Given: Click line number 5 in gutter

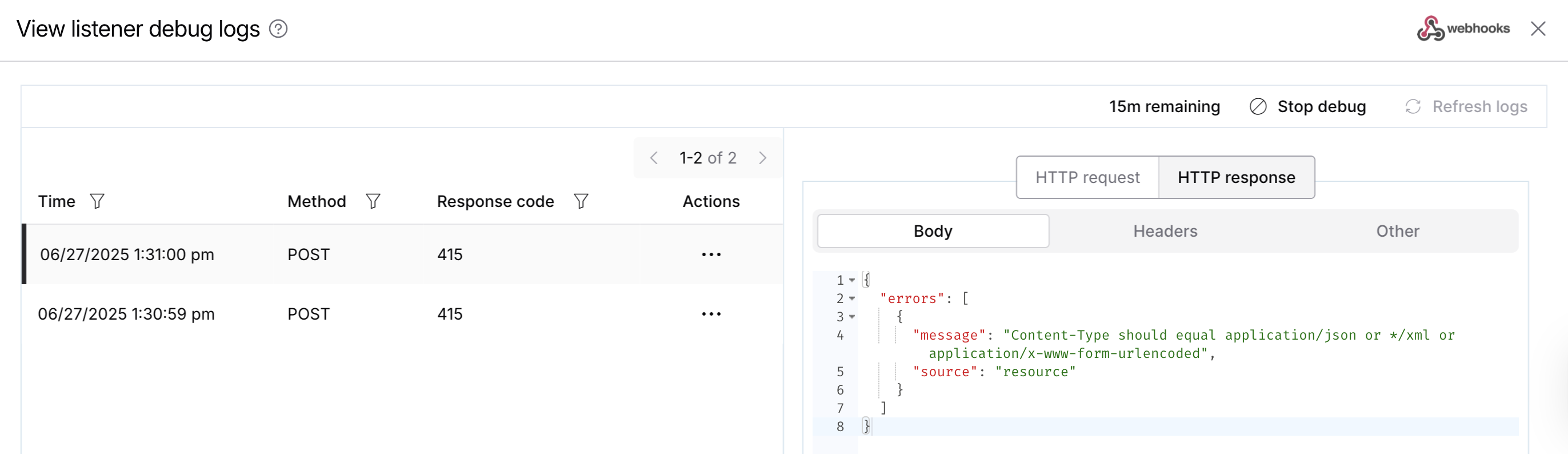Looking at the screenshot, I should point(840,372).
